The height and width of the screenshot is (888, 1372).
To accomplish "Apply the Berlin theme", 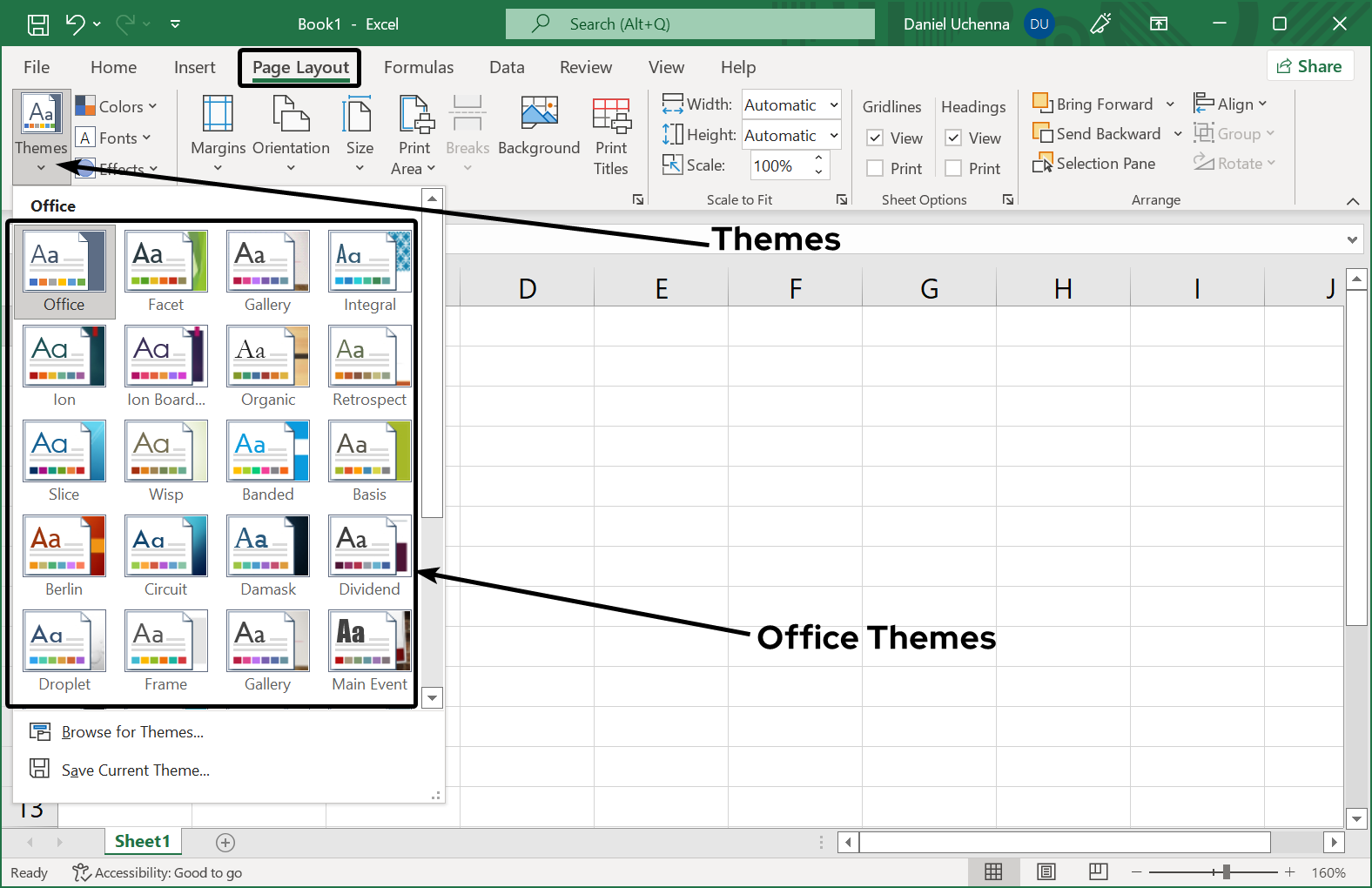I will tap(64, 556).
